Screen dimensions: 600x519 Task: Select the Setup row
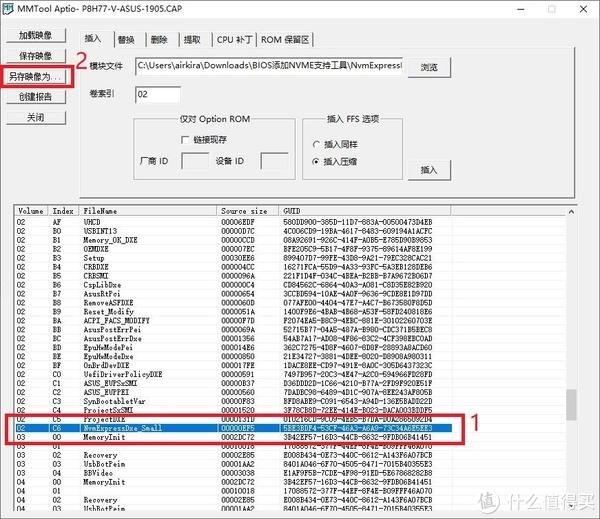(x=233, y=258)
